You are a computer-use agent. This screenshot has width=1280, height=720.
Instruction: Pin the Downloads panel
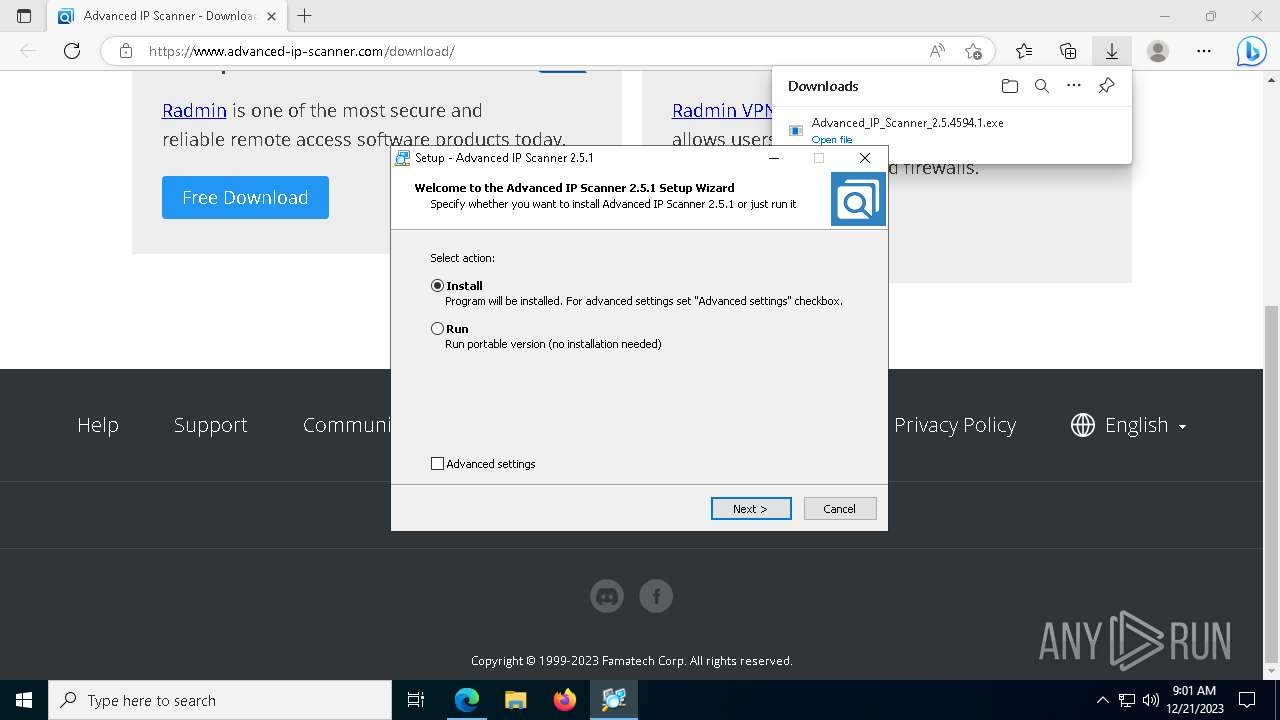[1106, 86]
